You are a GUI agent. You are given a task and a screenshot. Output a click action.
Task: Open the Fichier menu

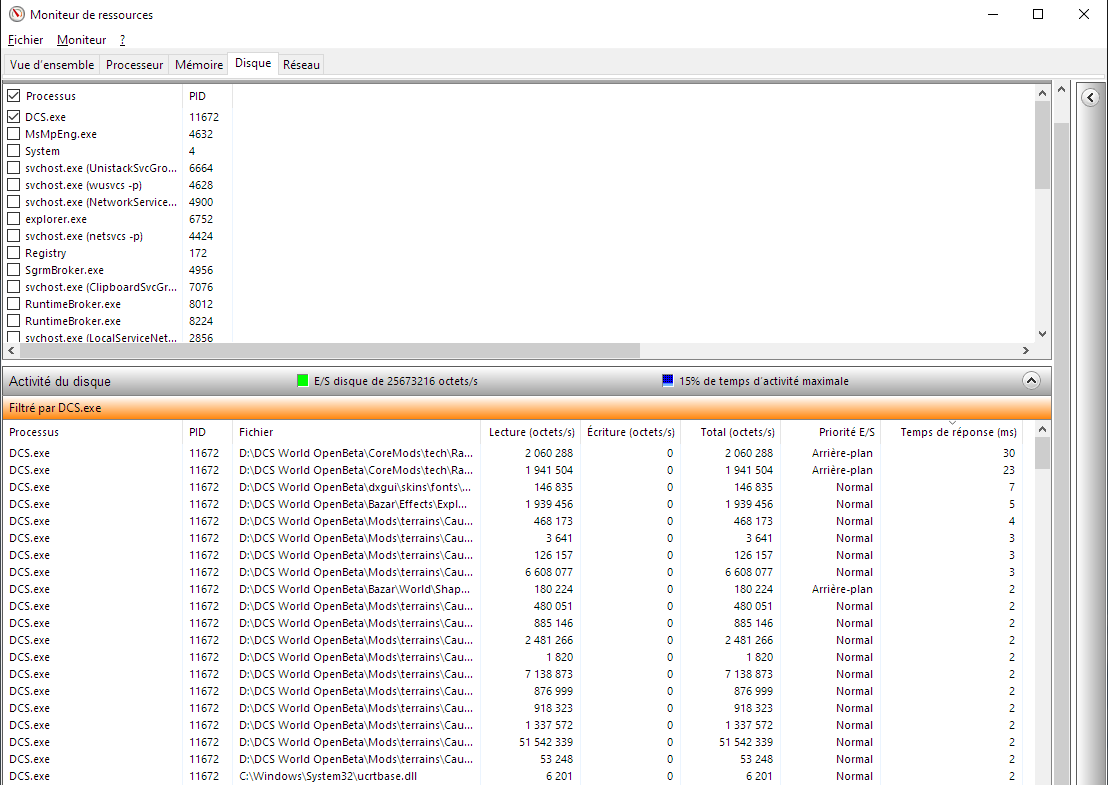pos(25,40)
